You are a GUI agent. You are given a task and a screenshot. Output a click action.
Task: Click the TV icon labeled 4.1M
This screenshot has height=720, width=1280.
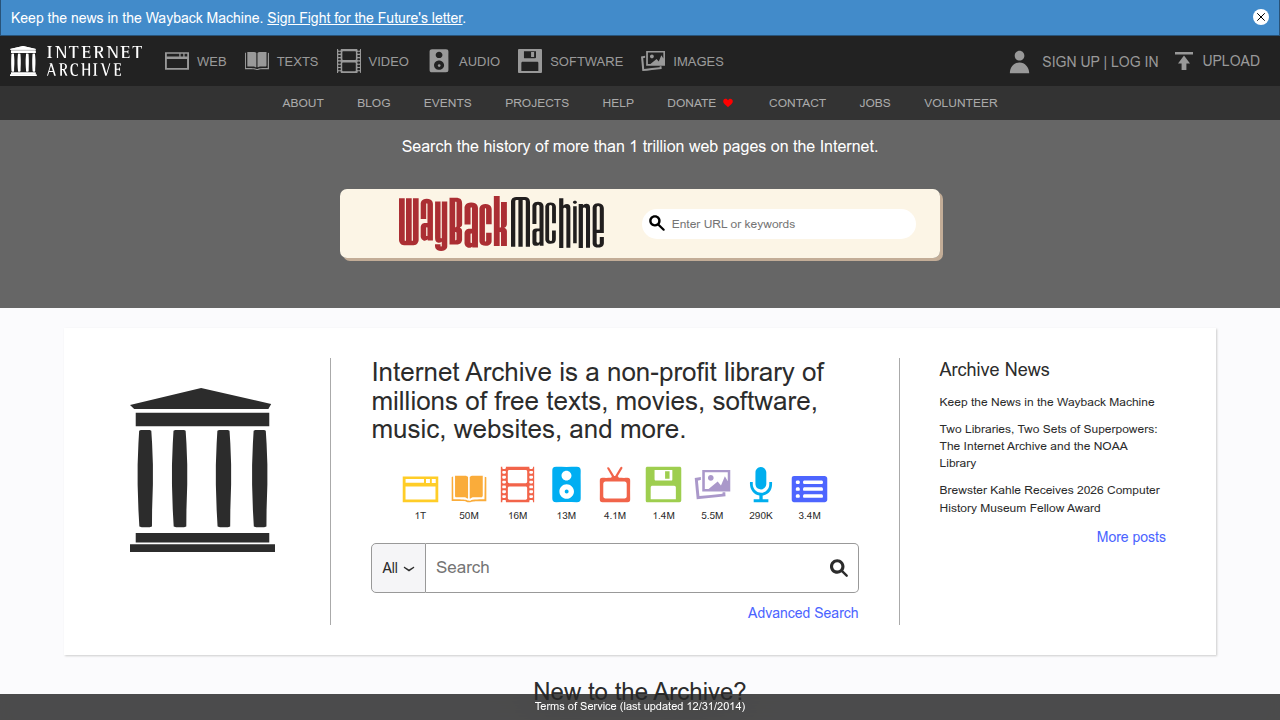(x=615, y=485)
